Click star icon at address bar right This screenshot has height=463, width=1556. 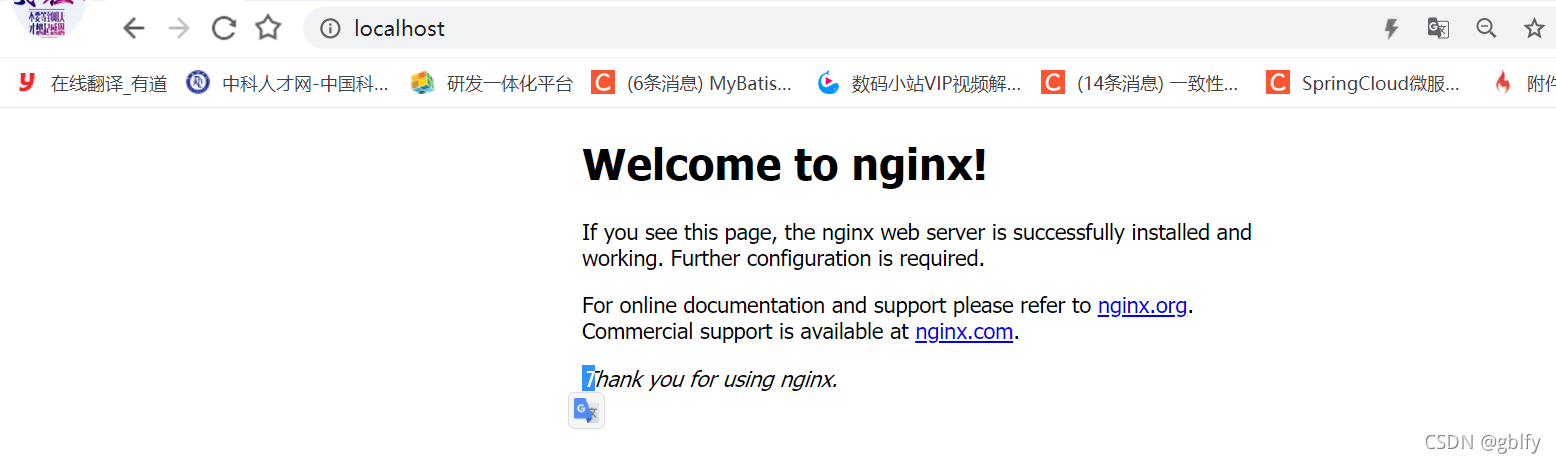1534,29
